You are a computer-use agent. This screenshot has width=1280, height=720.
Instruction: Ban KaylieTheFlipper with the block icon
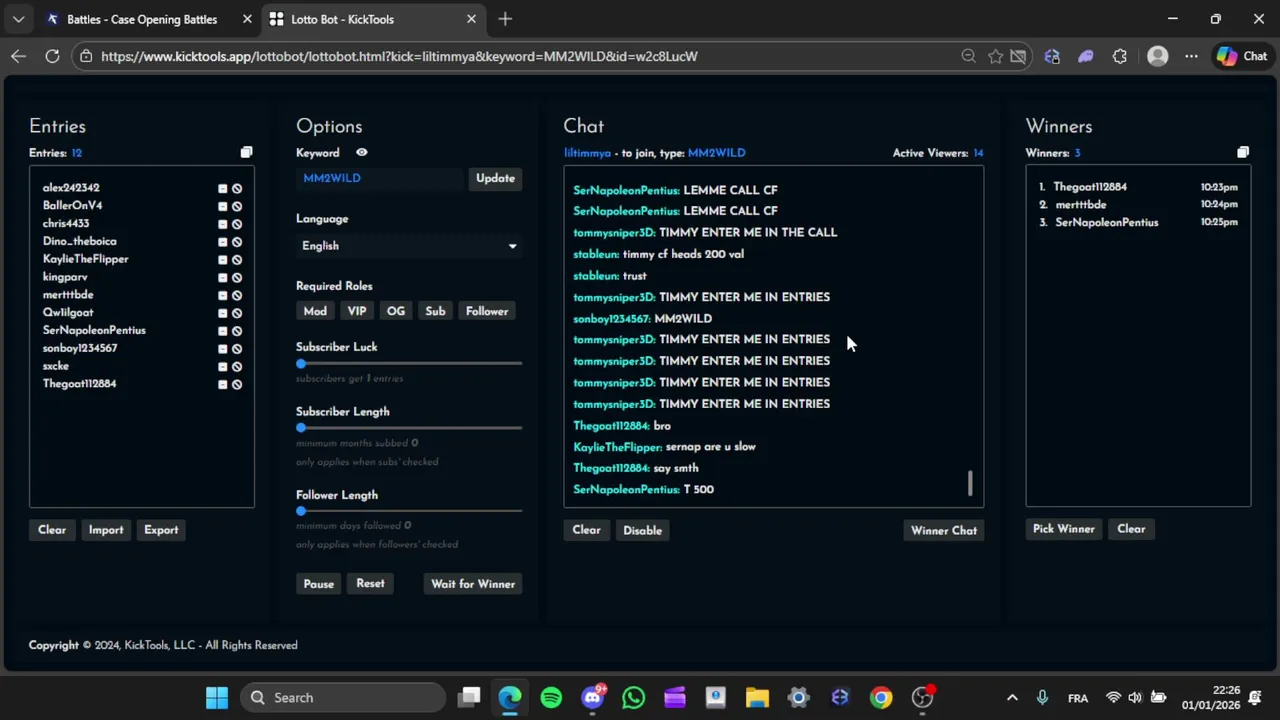pyautogui.click(x=237, y=260)
